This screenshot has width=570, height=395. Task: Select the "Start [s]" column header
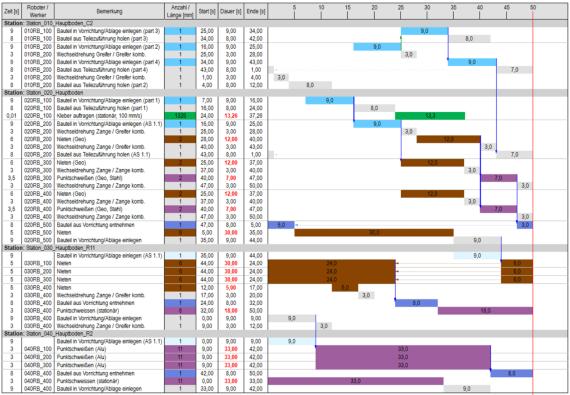207,11
